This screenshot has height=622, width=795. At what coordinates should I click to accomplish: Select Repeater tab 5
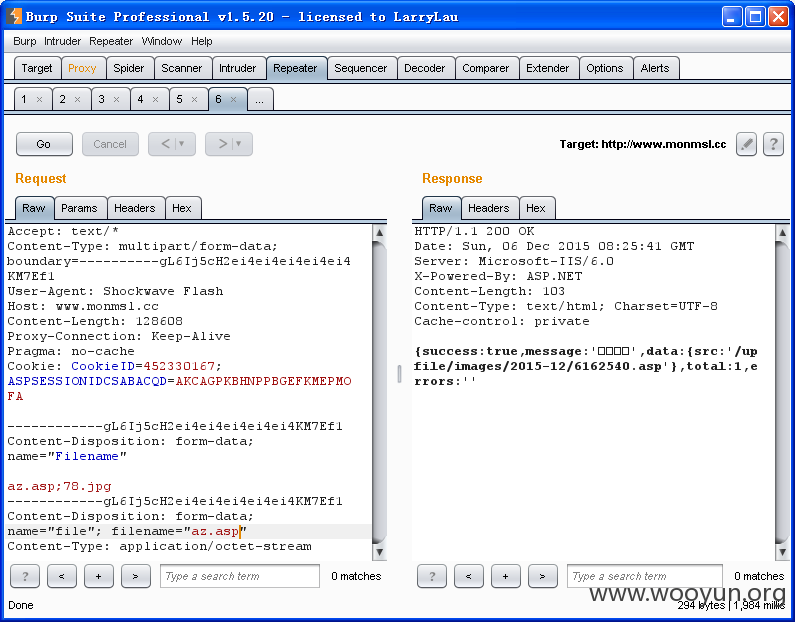(180, 99)
